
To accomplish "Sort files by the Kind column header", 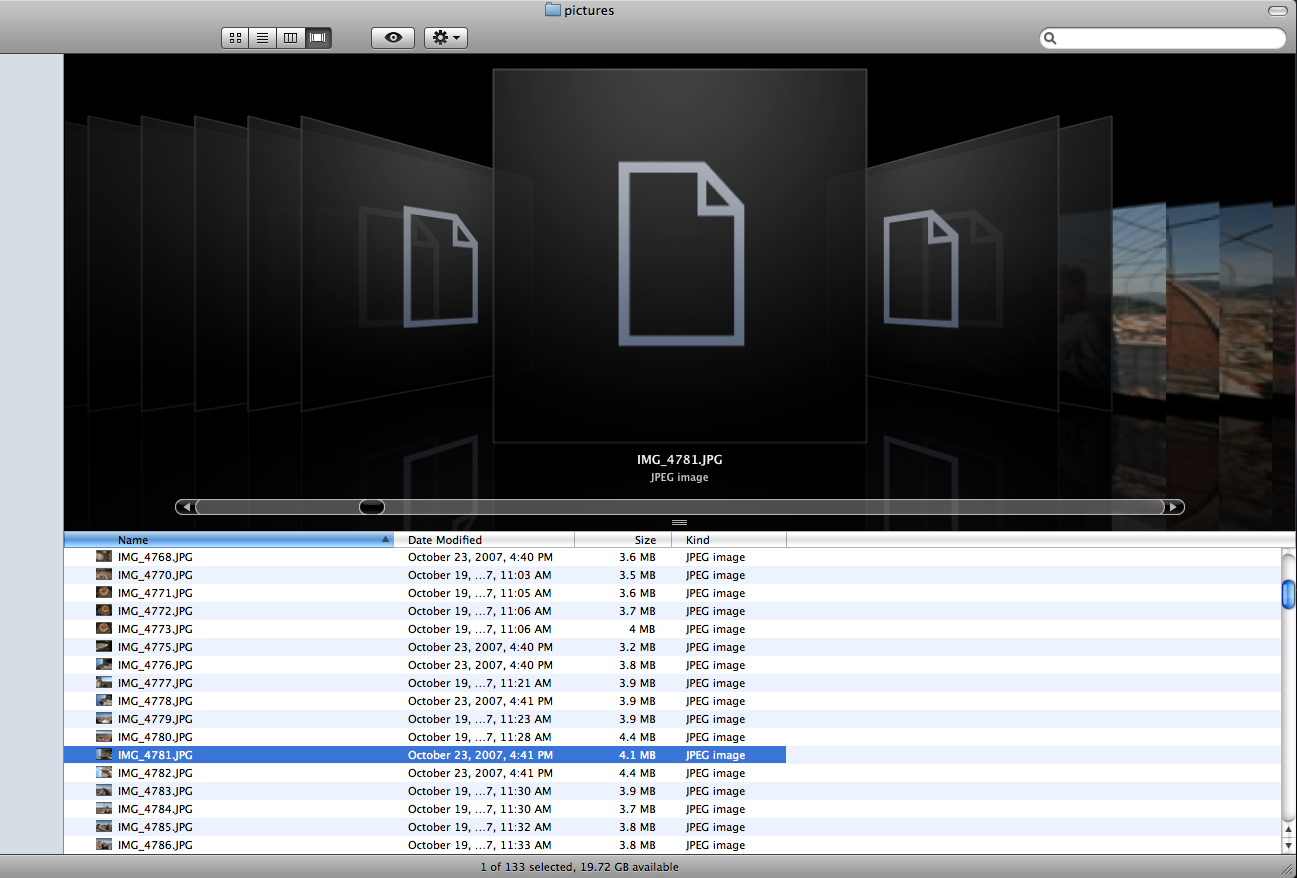I will point(729,540).
